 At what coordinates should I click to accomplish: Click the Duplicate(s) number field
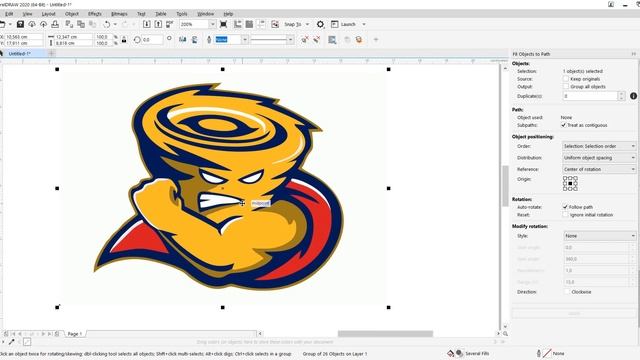click(x=590, y=96)
